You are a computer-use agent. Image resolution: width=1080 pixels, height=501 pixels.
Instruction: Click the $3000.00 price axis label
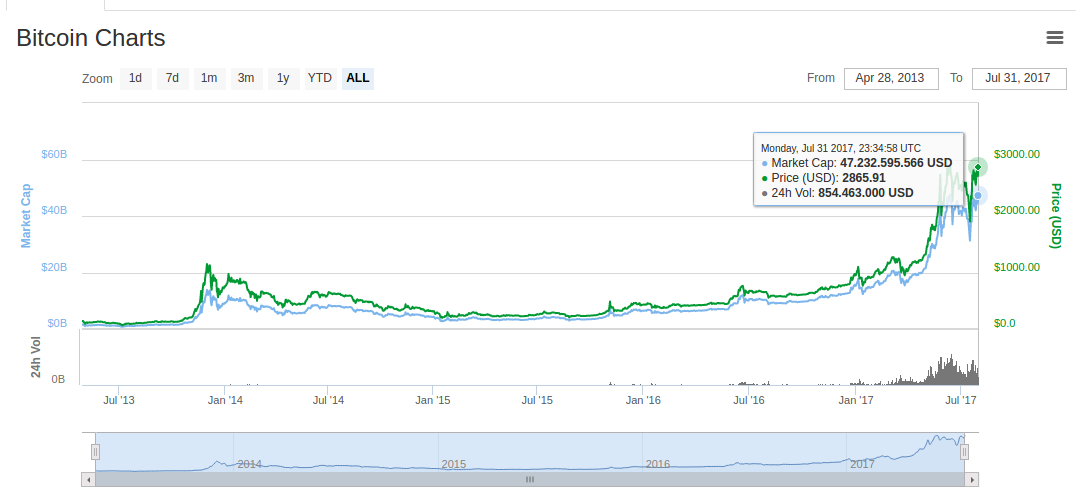coord(1017,154)
